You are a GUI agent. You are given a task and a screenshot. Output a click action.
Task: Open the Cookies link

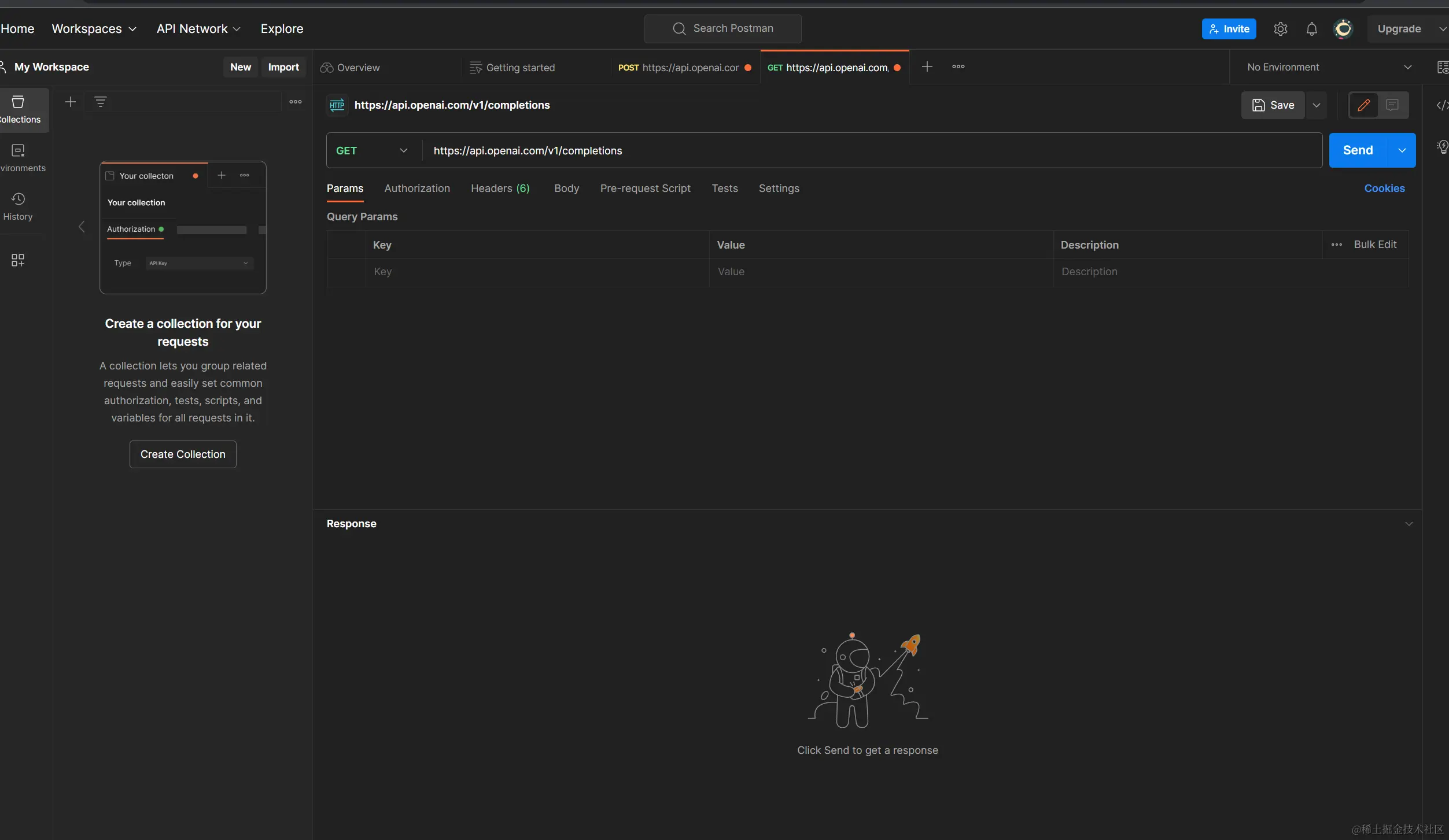tap(1384, 189)
